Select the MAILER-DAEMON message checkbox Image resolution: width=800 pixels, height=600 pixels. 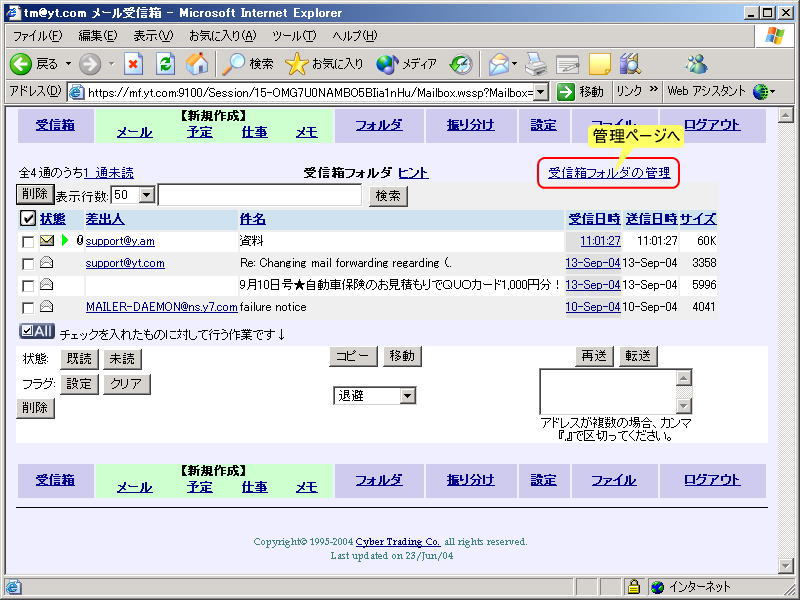click(x=28, y=307)
